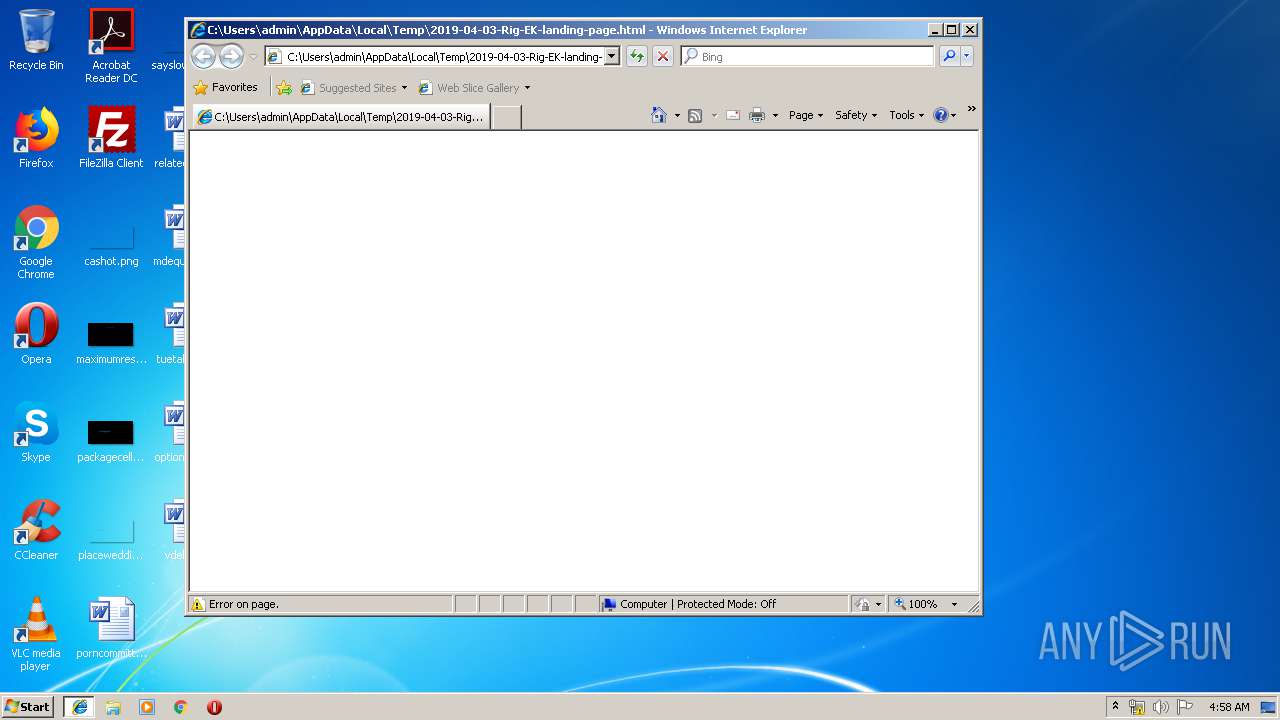Viewport: 1280px width, 720px height.
Task: Click the search magnifier button
Action: 949,57
